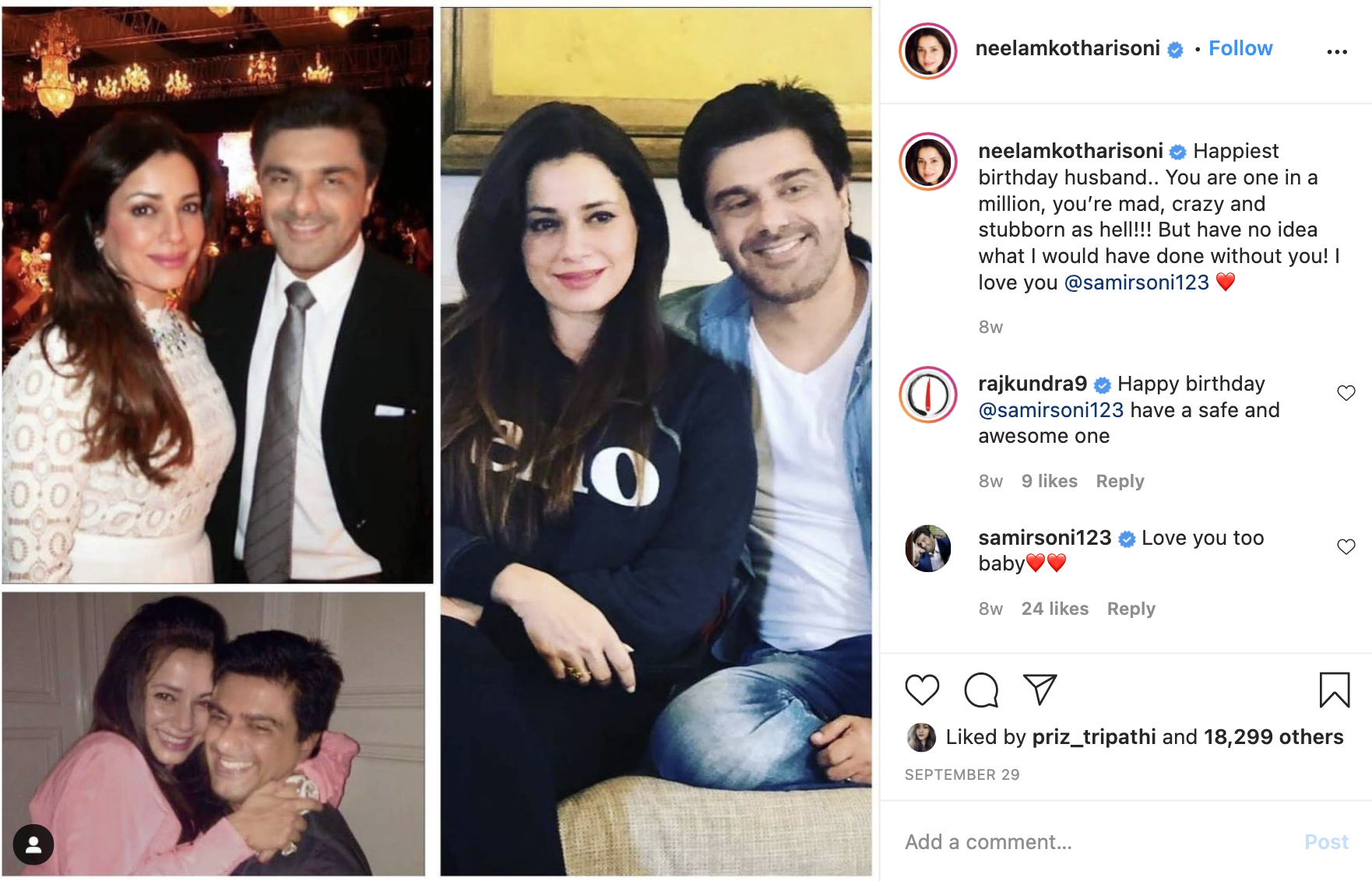Open rajkundra9 profile avatar
This screenshot has width=1372, height=881.
928,395
